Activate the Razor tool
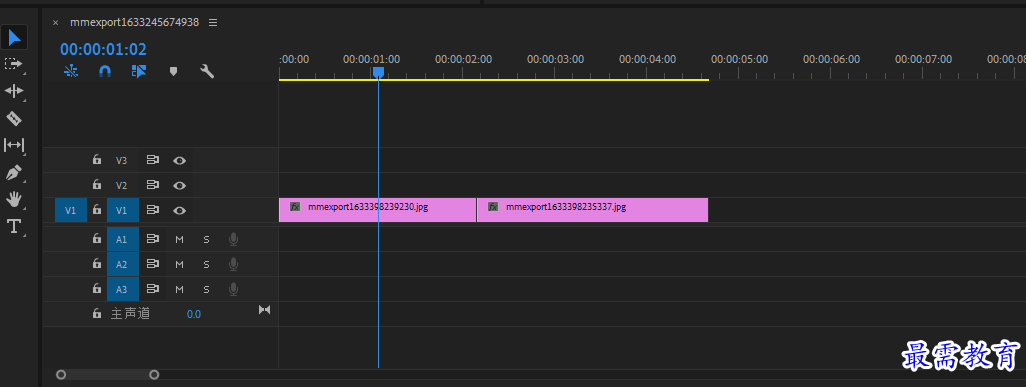The image size is (1026, 387). 14,119
